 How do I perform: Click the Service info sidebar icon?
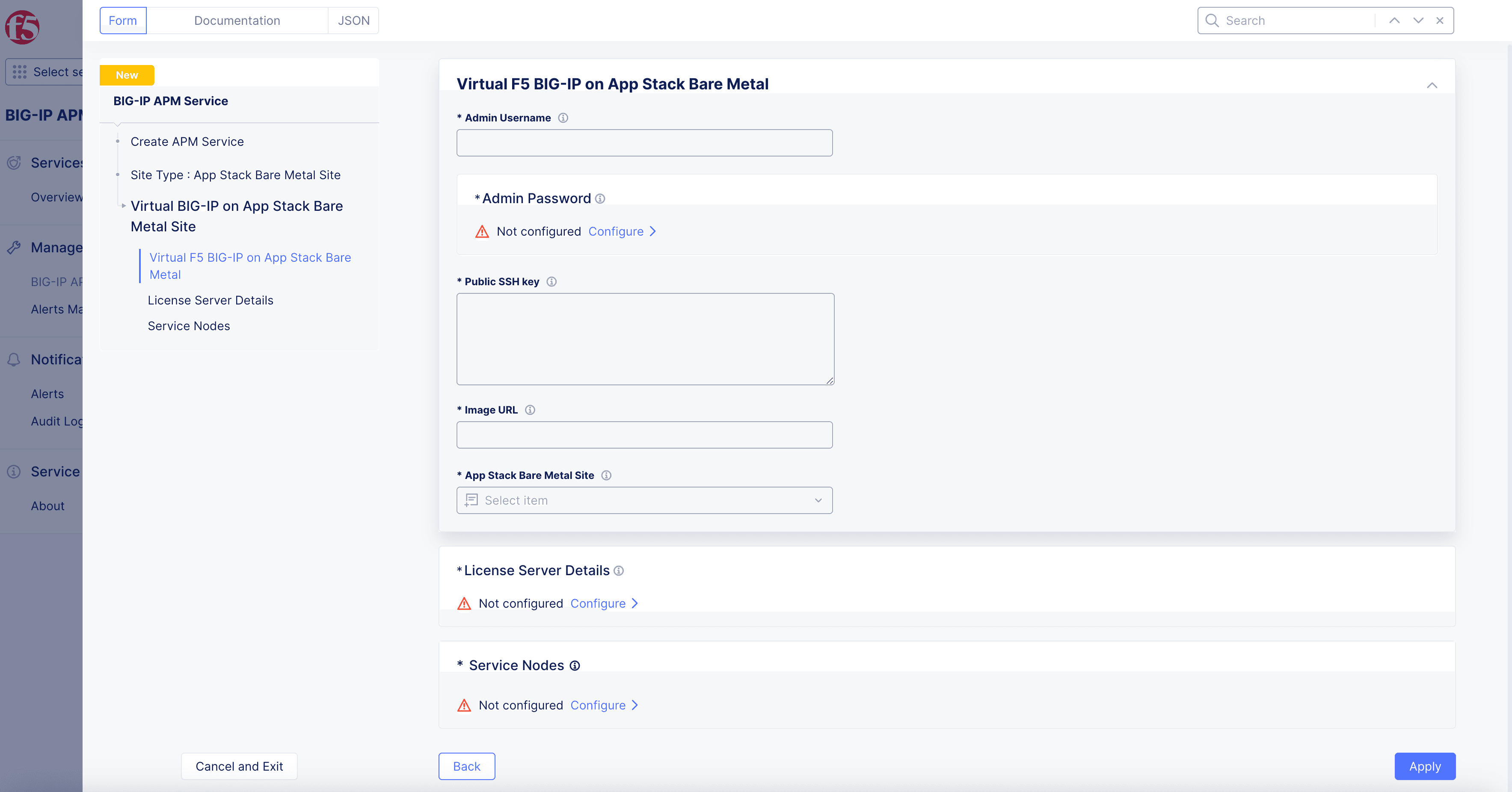point(14,472)
